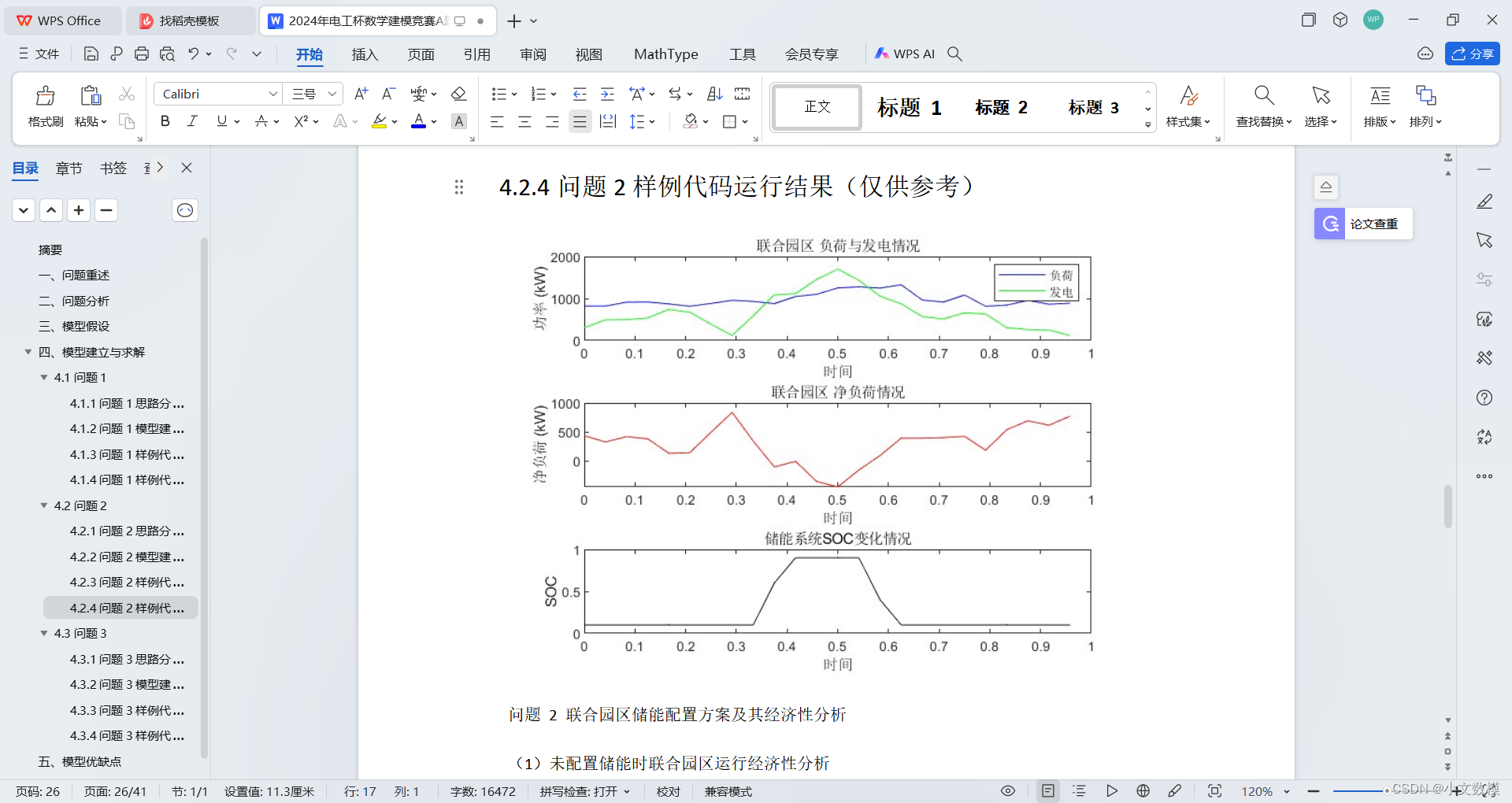
Task: Toggle Underline formatting
Action: [221, 121]
